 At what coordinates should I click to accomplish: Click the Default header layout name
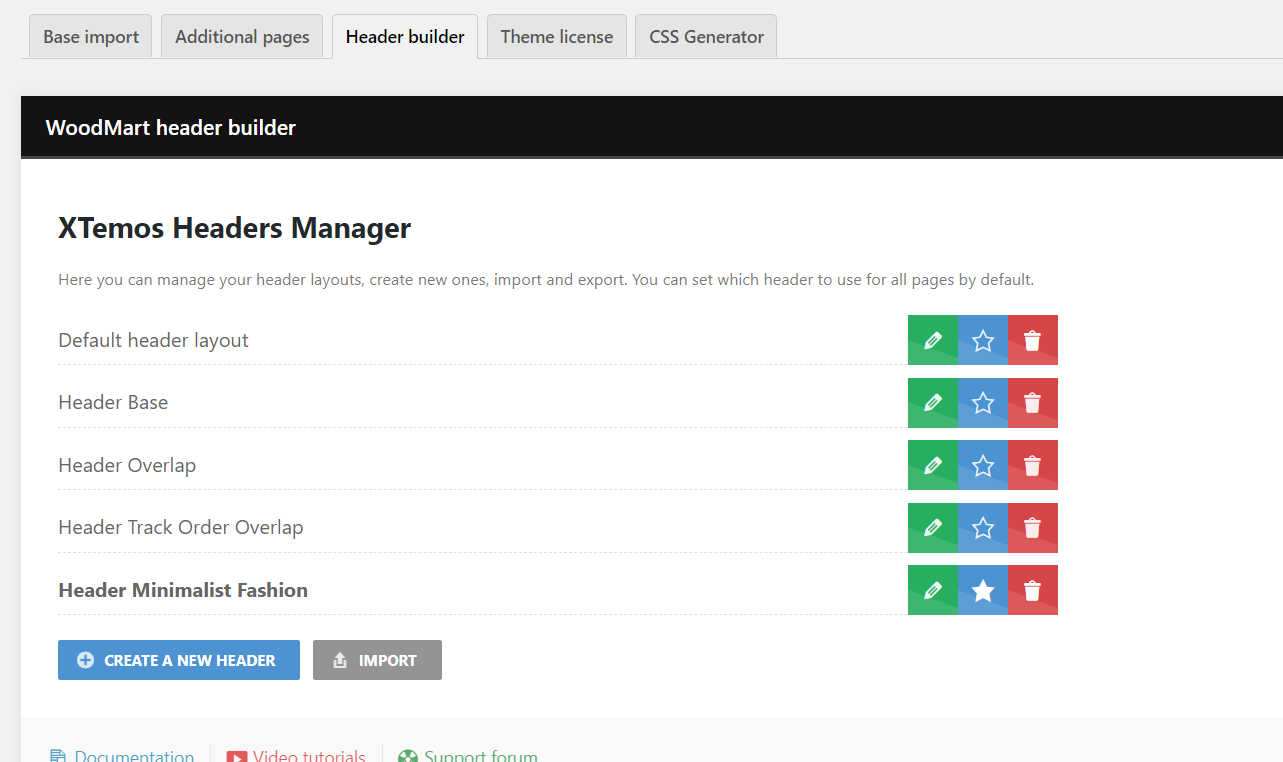click(x=153, y=340)
